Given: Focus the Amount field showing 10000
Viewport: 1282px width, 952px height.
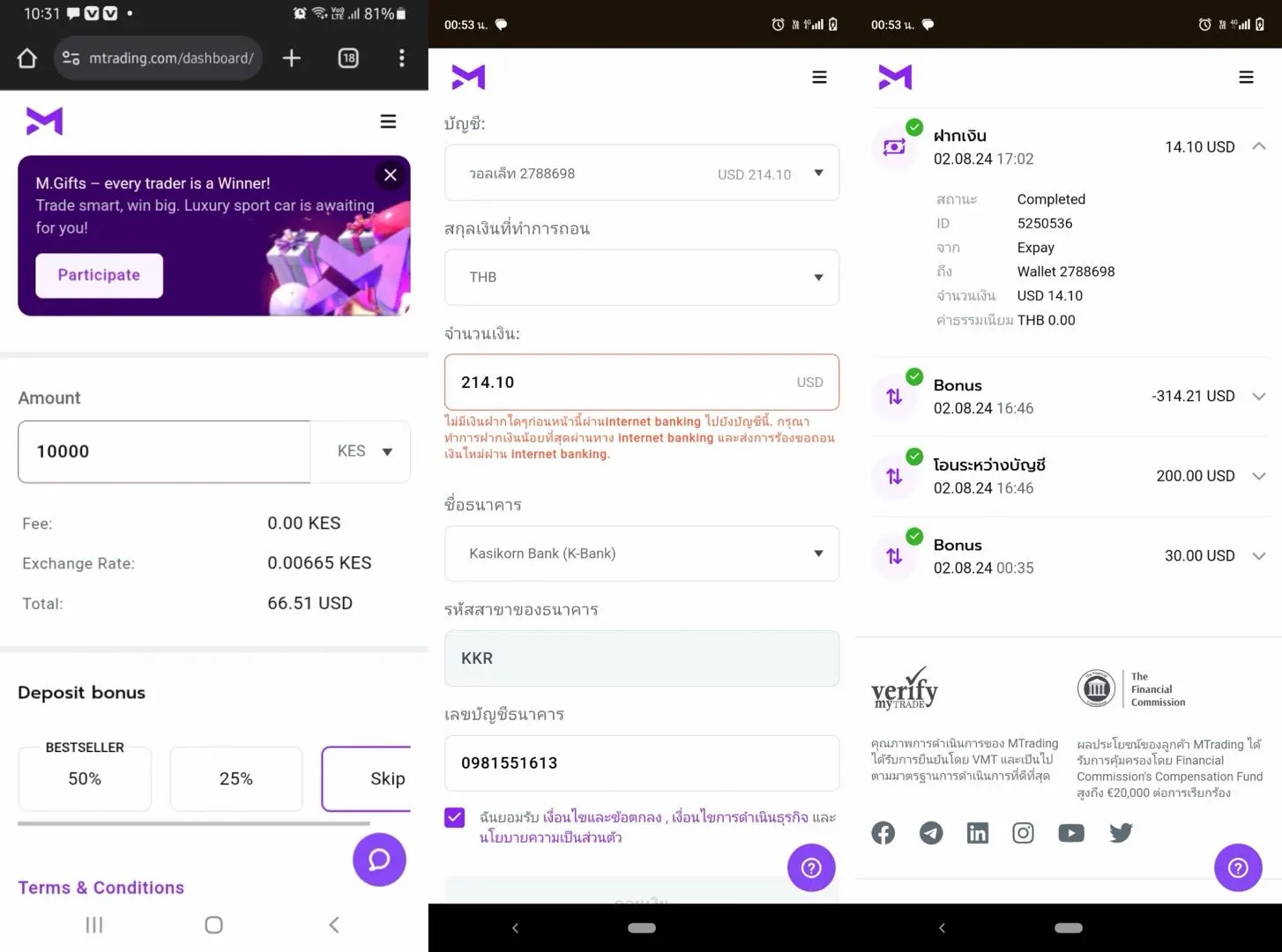Looking at the screenshot, I should click(x=164, y=451).
